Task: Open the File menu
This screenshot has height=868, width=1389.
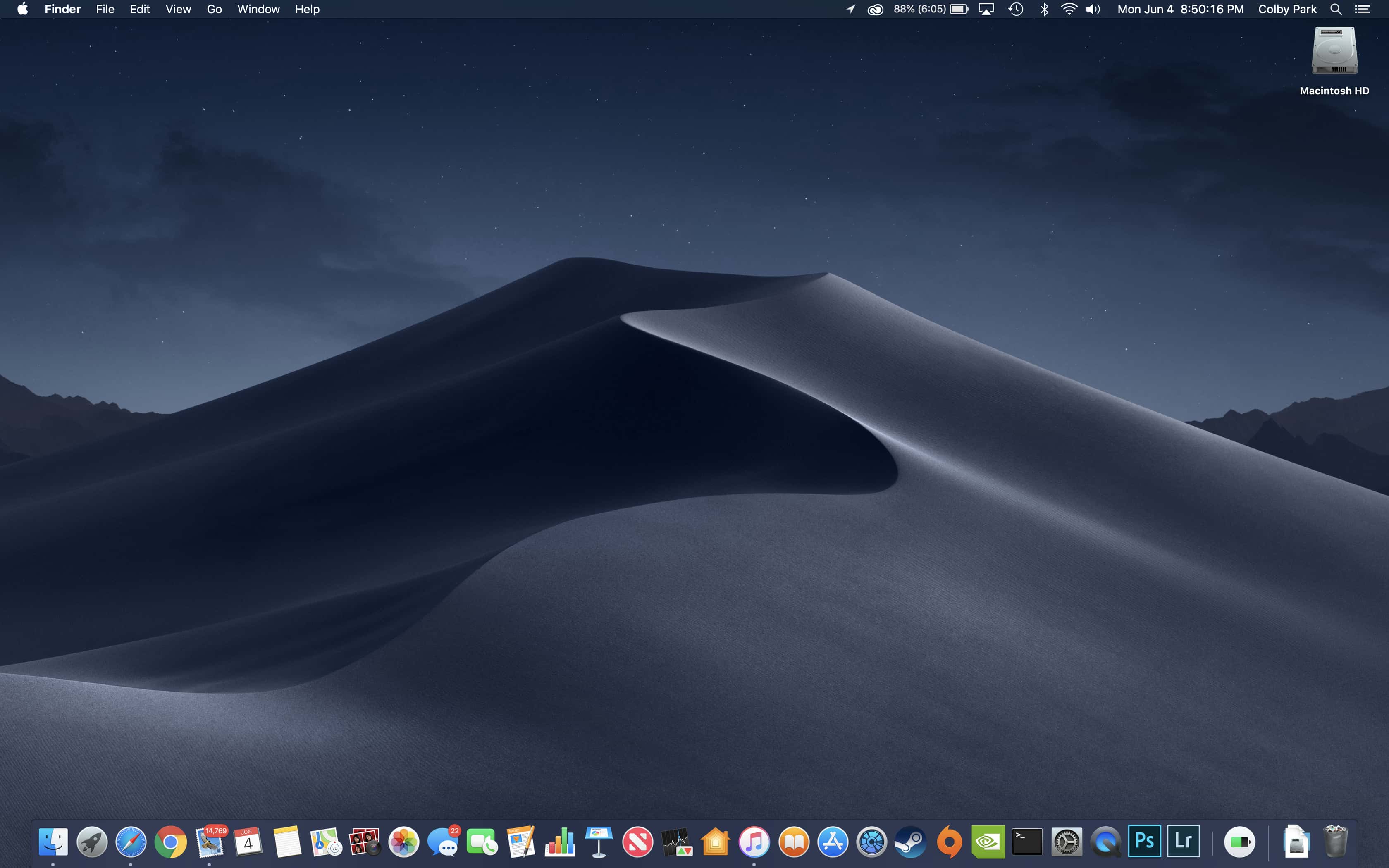Action: coord(105,9)
